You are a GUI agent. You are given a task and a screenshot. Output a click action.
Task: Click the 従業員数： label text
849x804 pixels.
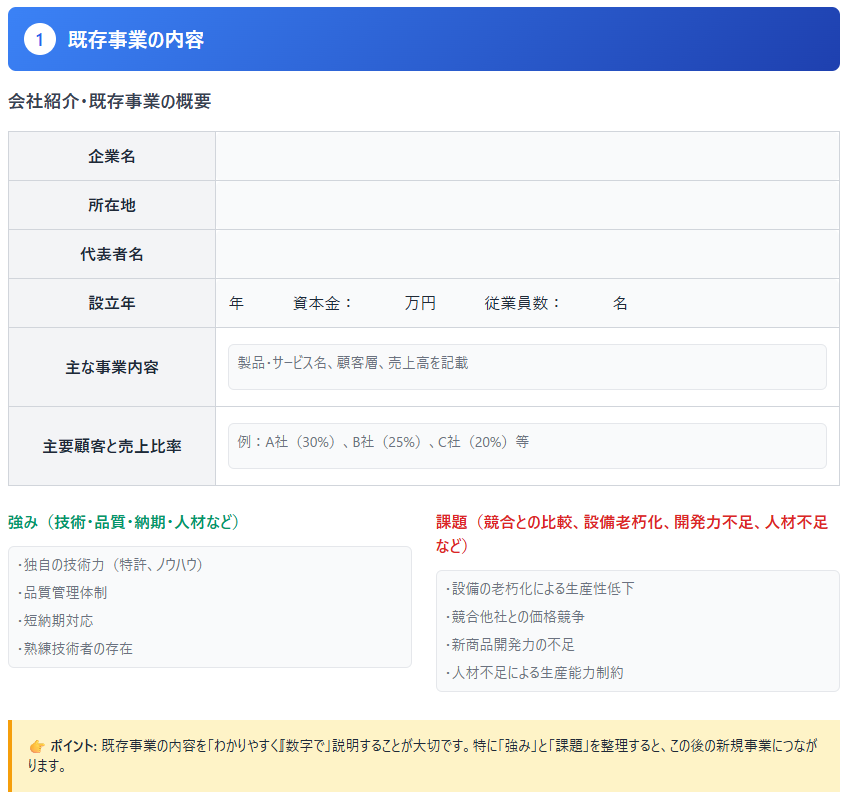(x=523, y=303)
